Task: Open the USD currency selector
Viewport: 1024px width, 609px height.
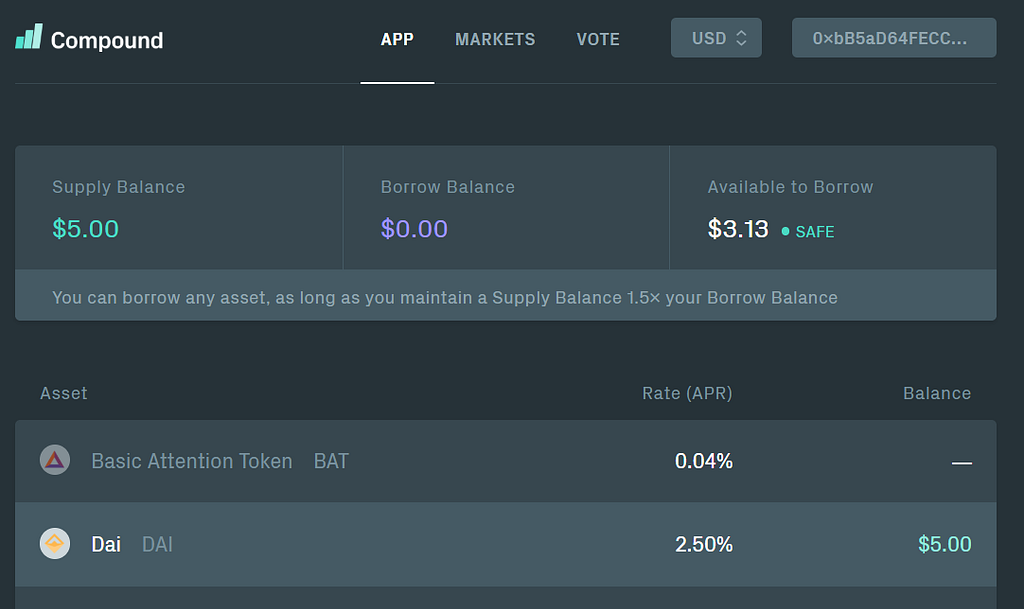Action: pos(716,38)
